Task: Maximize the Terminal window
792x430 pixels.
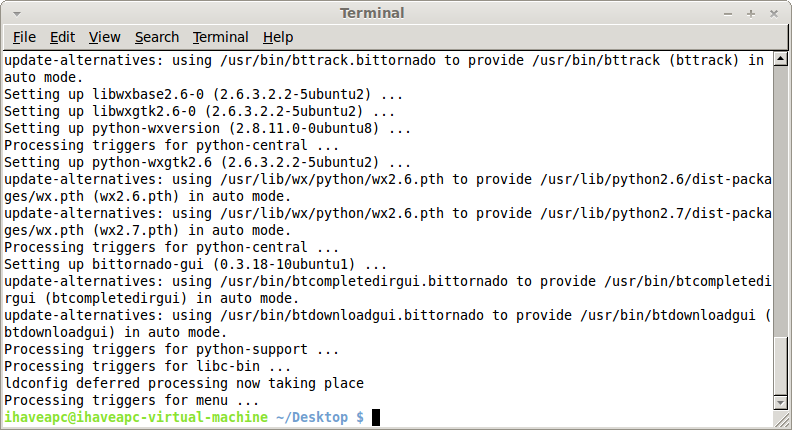Action: (751, 14)
